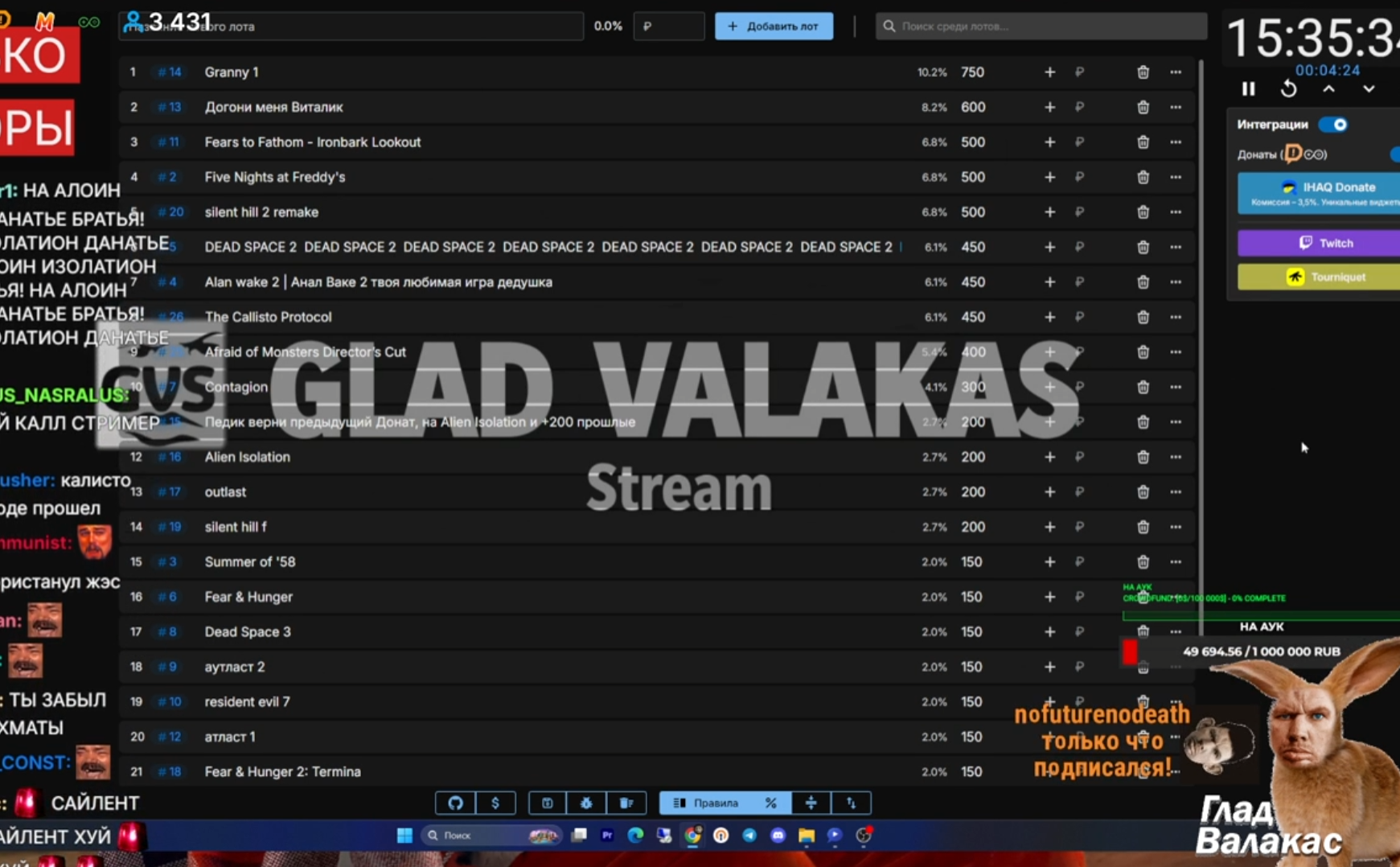Add amount to The Callisto Protocol
Viewport: 1400px width, 867px height.
pyautogui.click(x=1049, y=317)
